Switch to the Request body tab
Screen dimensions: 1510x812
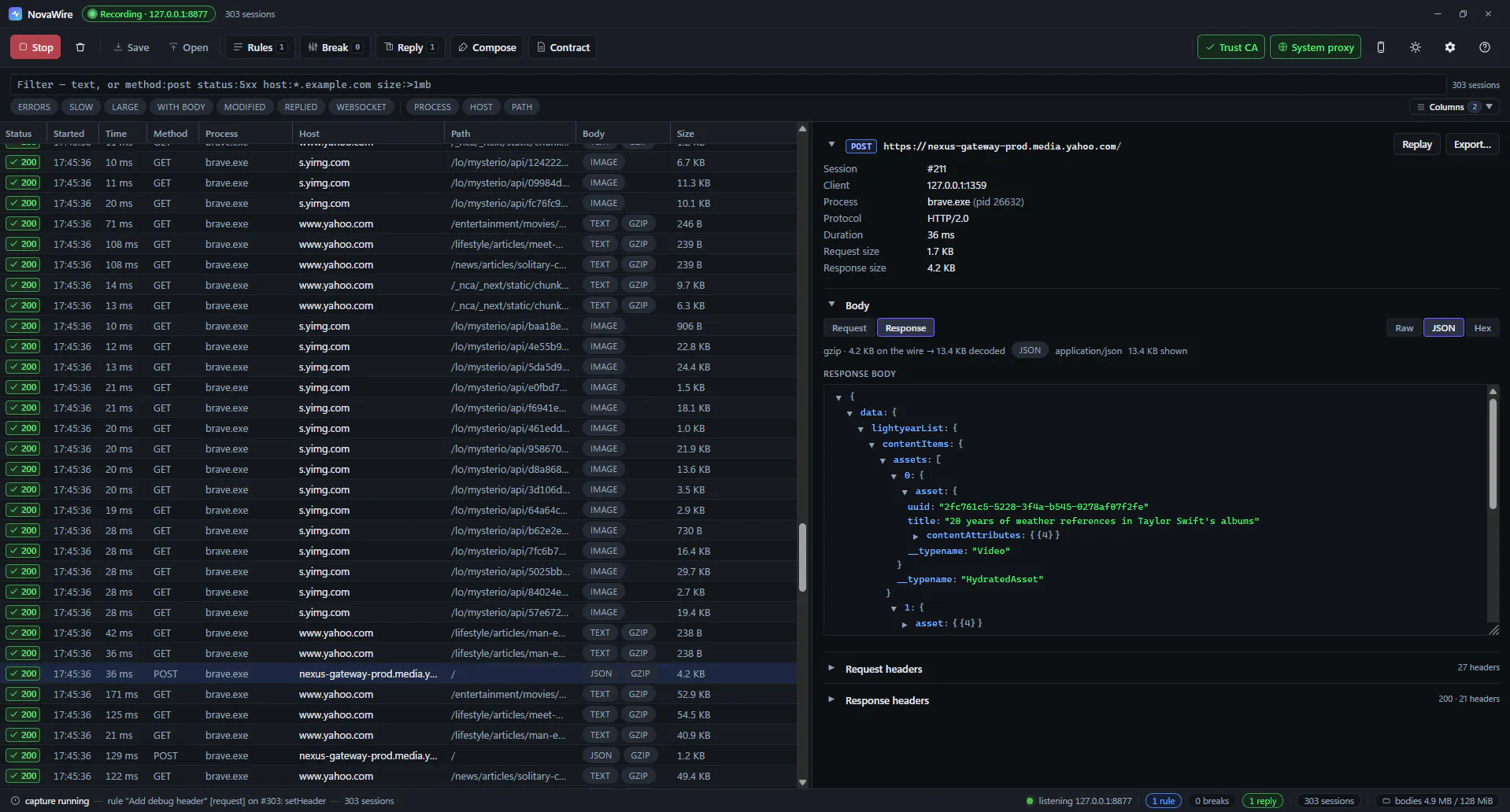849,328
